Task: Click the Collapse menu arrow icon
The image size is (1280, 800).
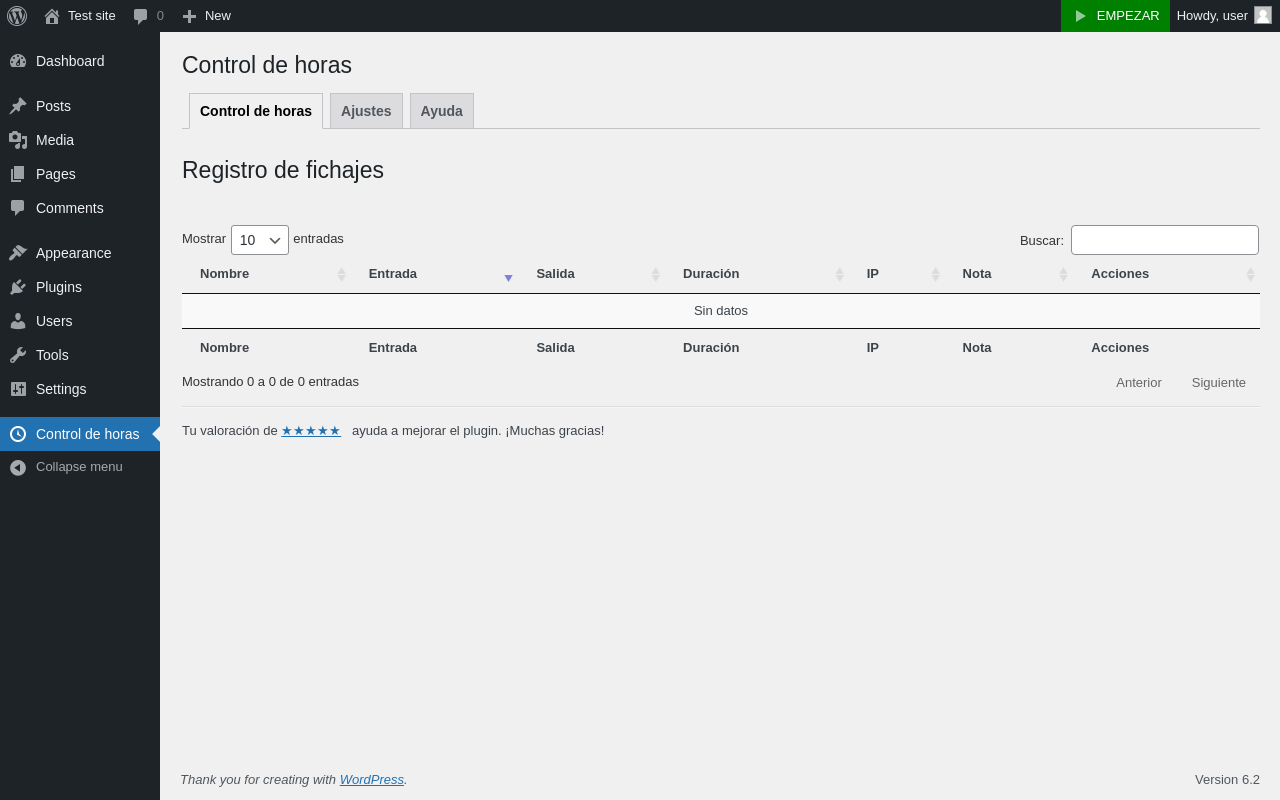Action: coord(18,467)
